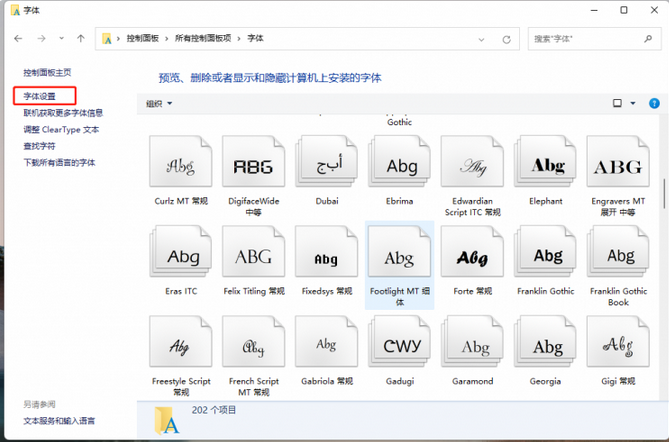Select the Gigi font icon
669x442 pixels.
click(x=618, y=341)
